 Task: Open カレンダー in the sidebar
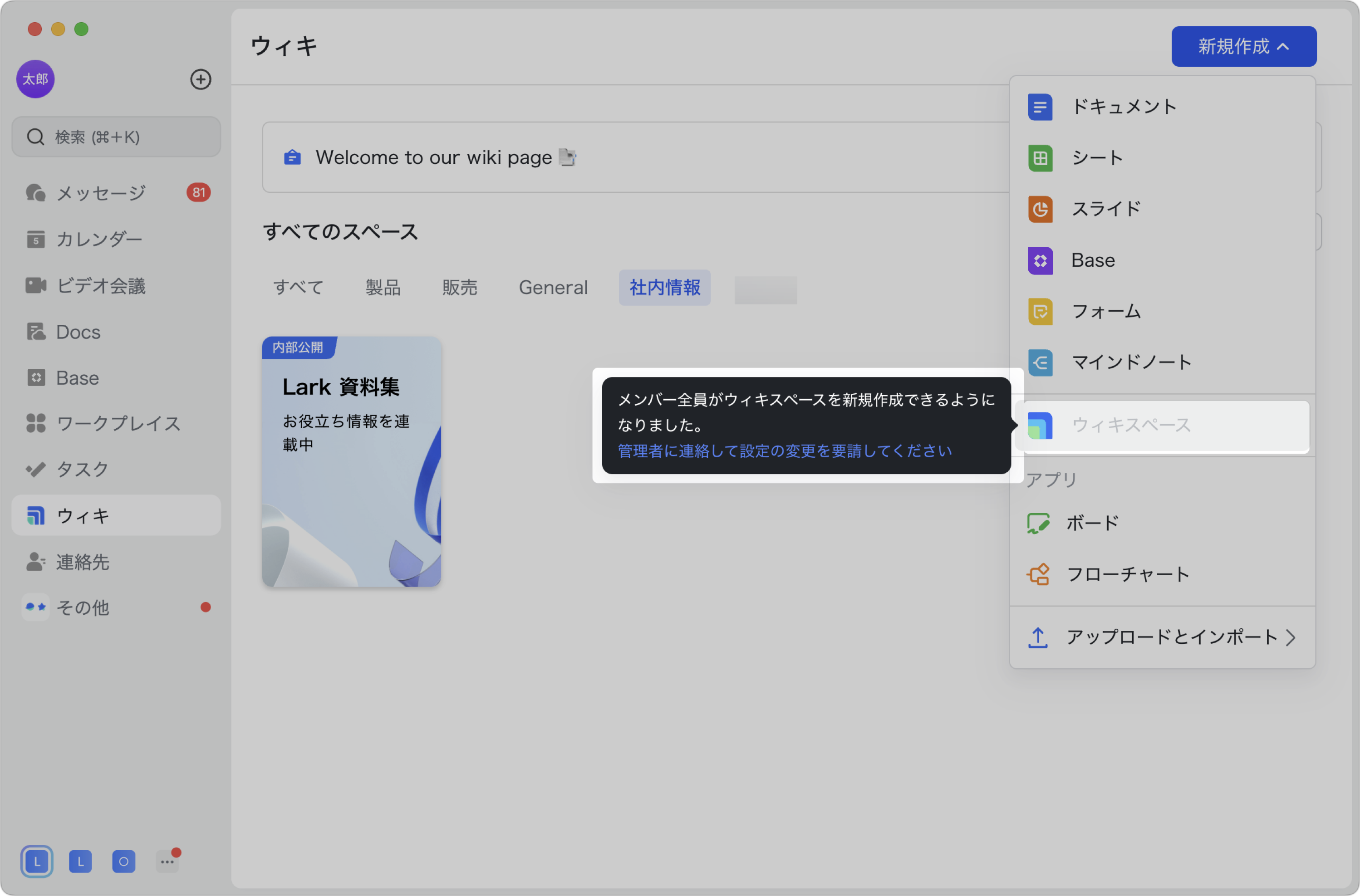[x=116, y=239]
